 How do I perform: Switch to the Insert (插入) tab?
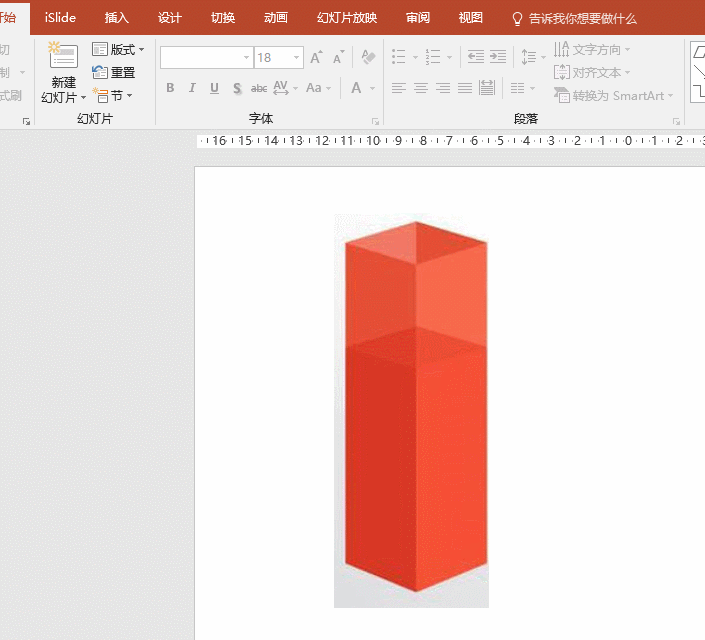pos(117,18)
